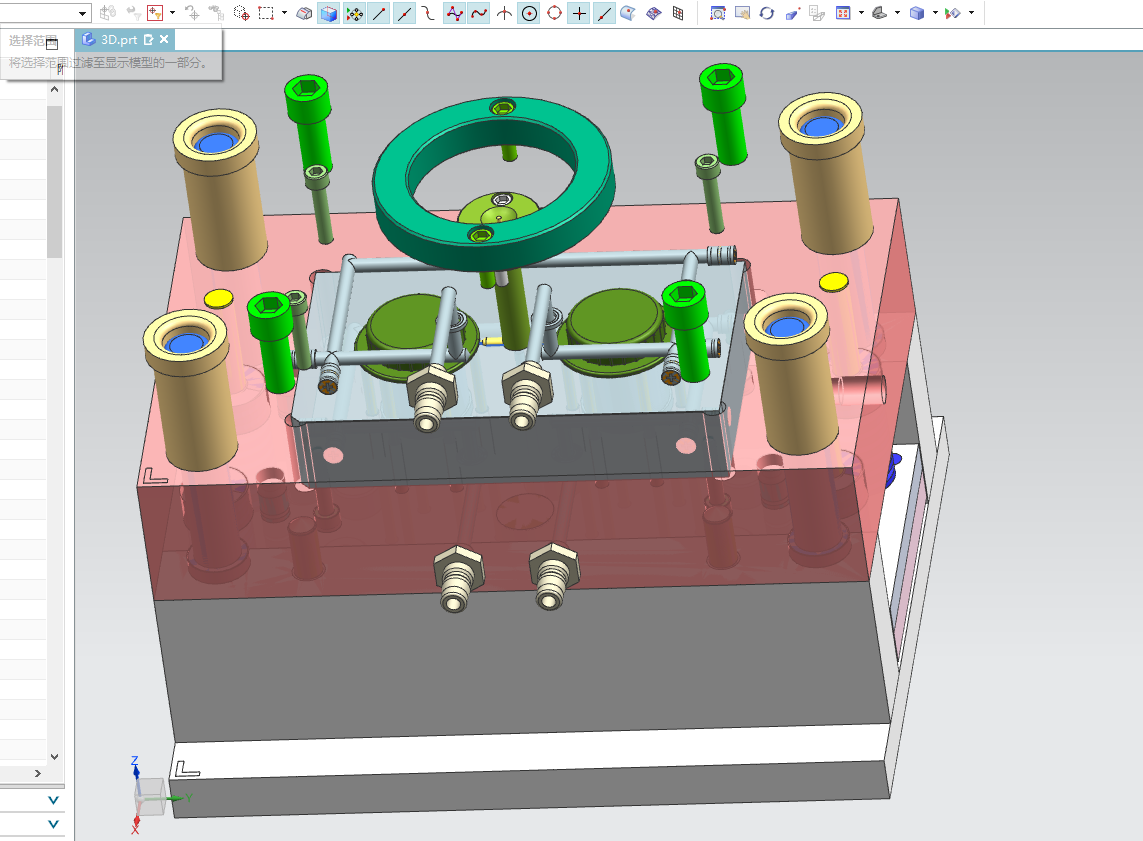Toggle End Point snap
The height and width of the screenshot is (841, 1143).
tap(379, 13)
